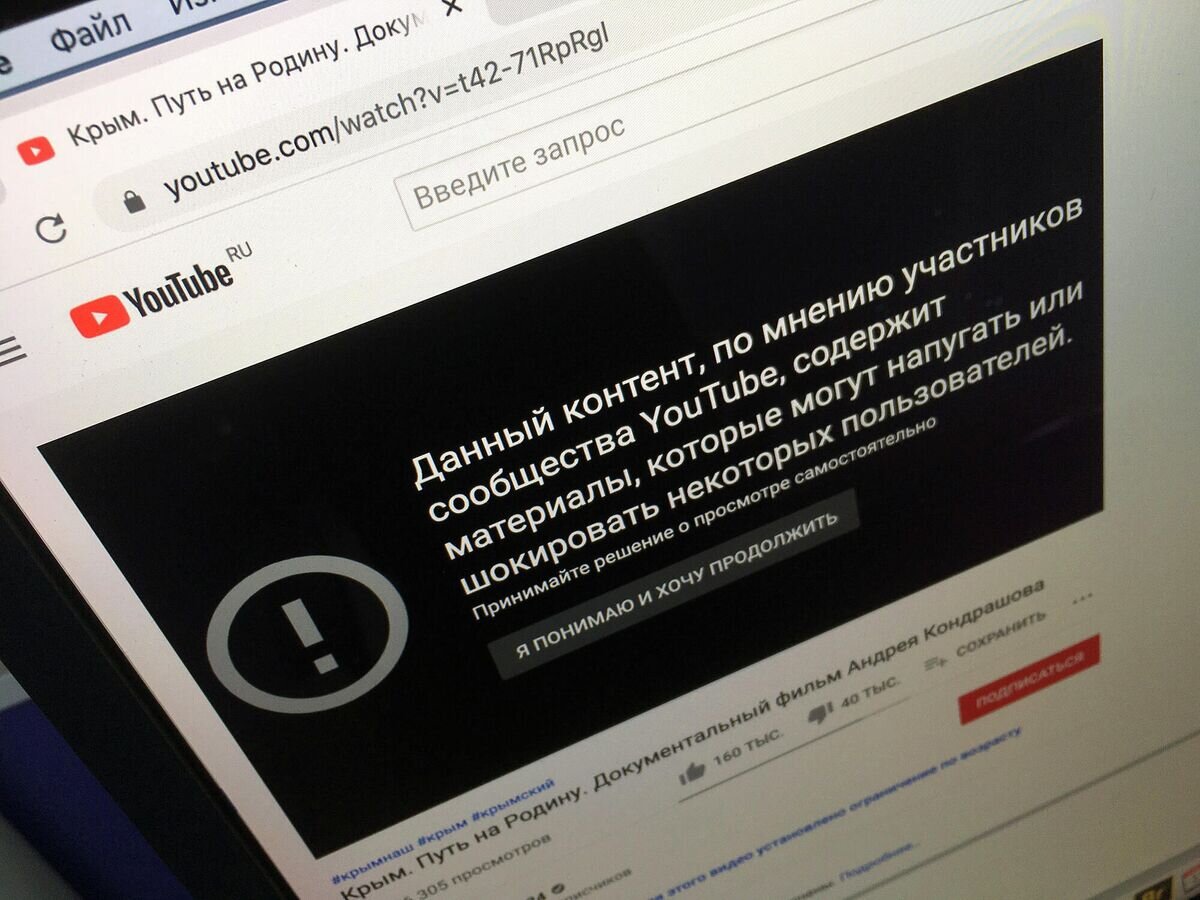
Task: Open the YouTube hamburger guide menu
Action: point(10,351)
